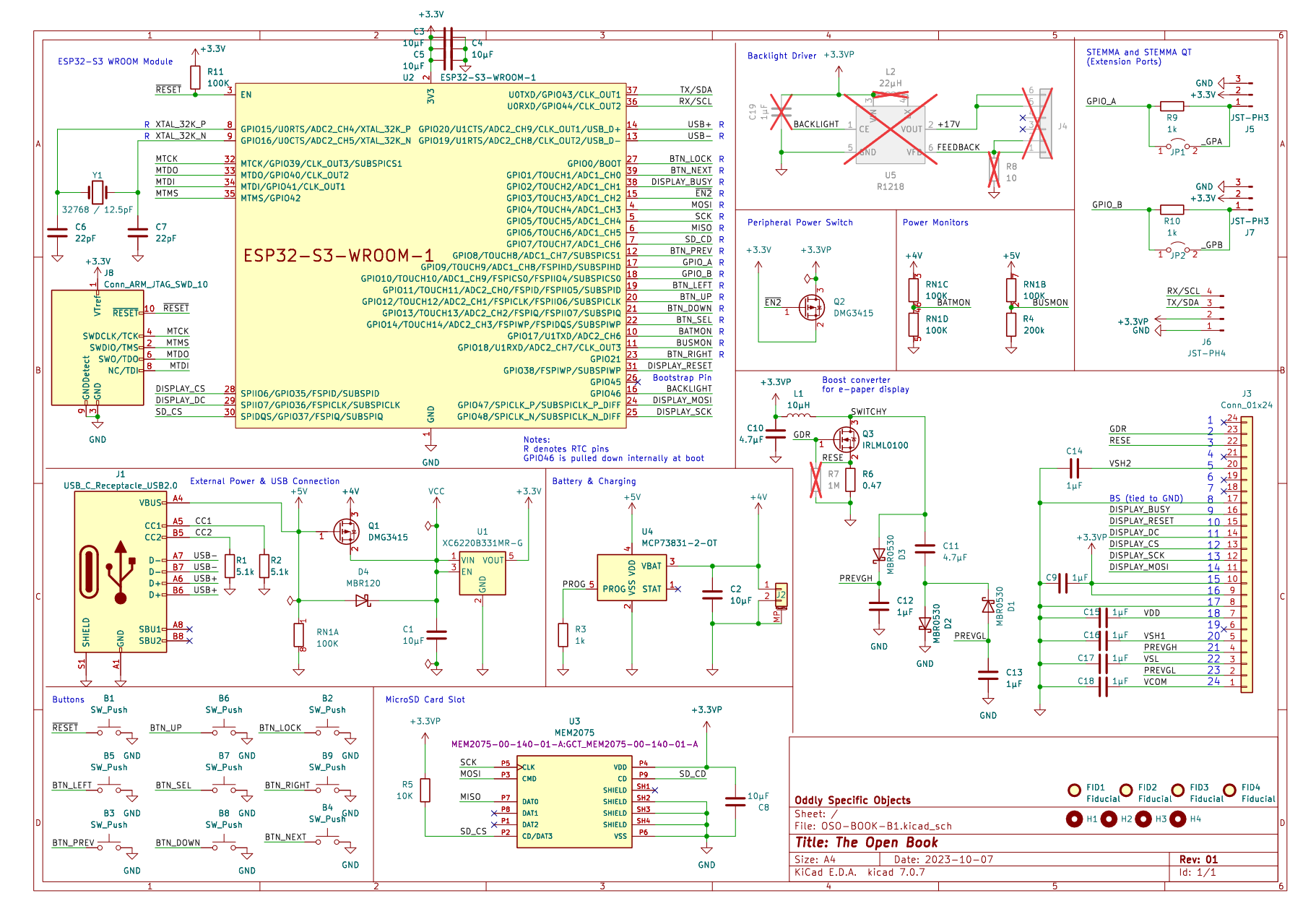This screenshot has height=914, width=1316.
Task: Select the J8 JTAG connector symbol
Action: point(98,348)
